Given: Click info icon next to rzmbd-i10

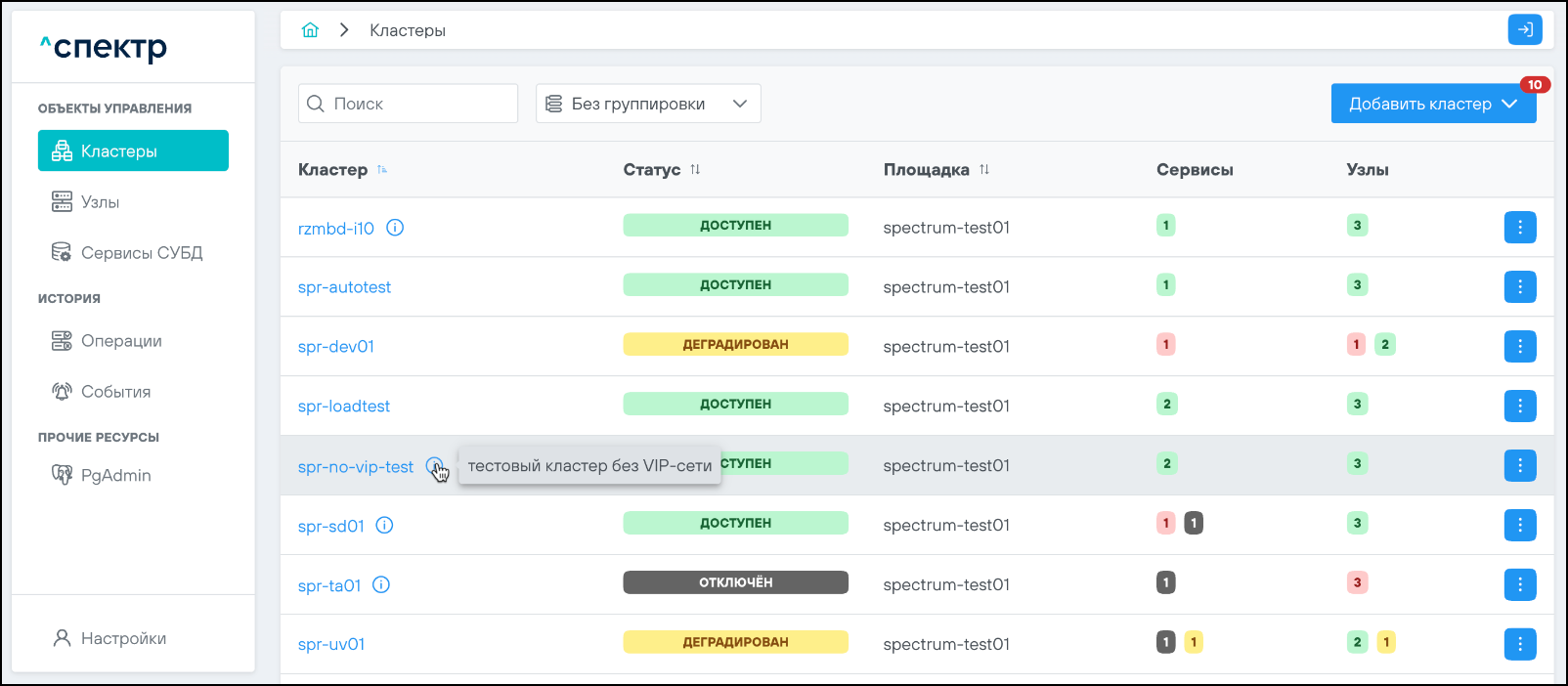Looking at the screenshot, I should (x=395, y=228).
